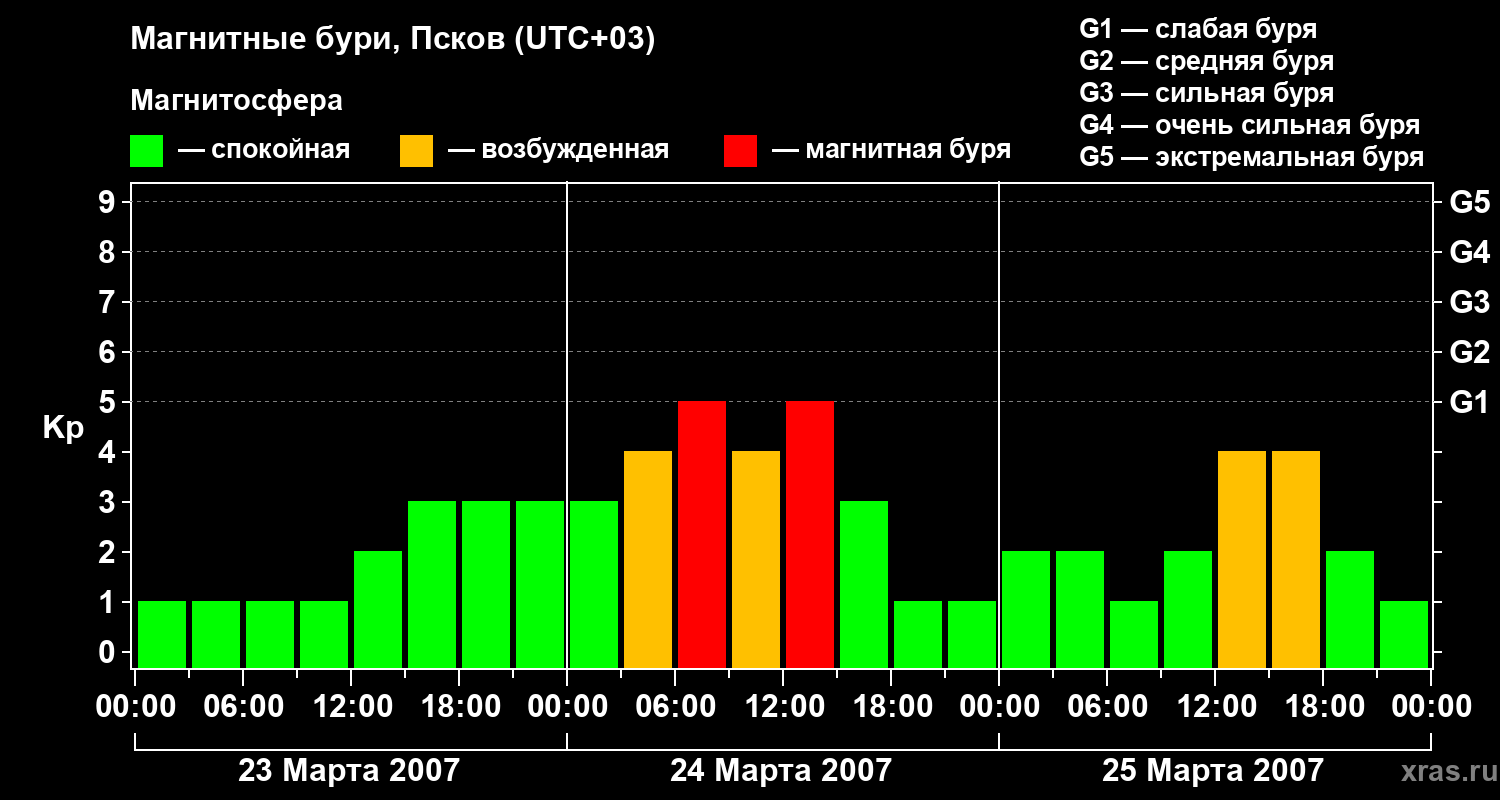Viewport: 1500px width, 800px height.
Task: Click the green Kp 1 bar for 06:00–09:00 on 25 Марта
Action: pos(1134,634)
